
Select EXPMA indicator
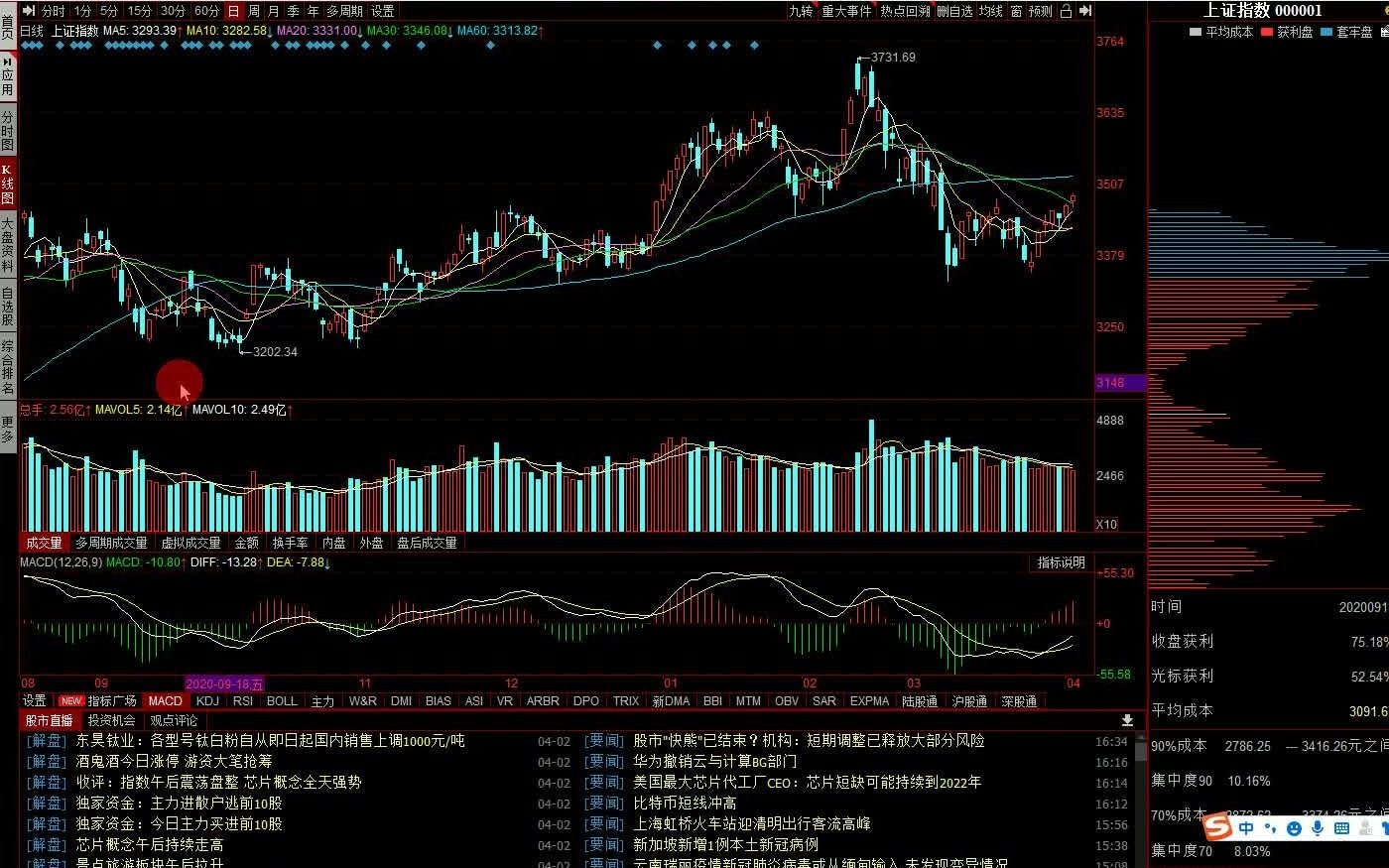pyautogui.click(x=869, y=700)
